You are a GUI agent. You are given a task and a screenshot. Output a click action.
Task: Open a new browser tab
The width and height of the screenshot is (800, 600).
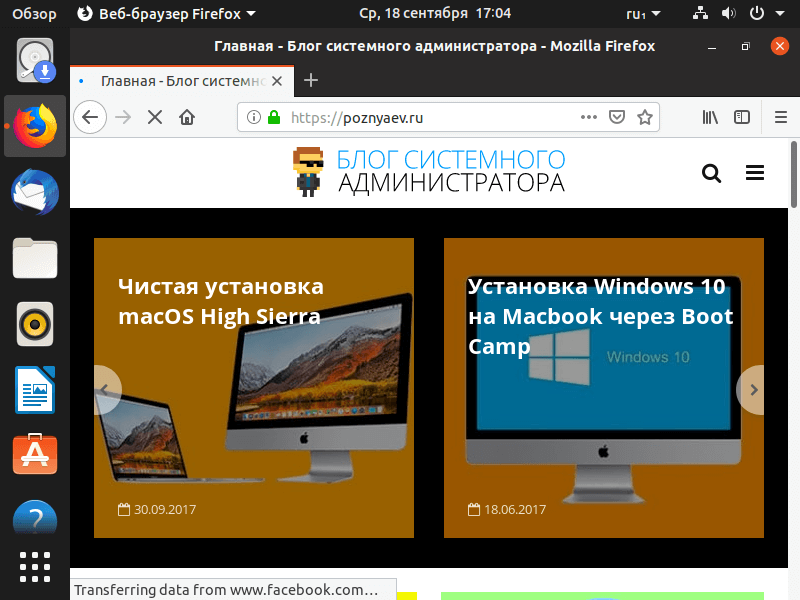pos(311,80)
